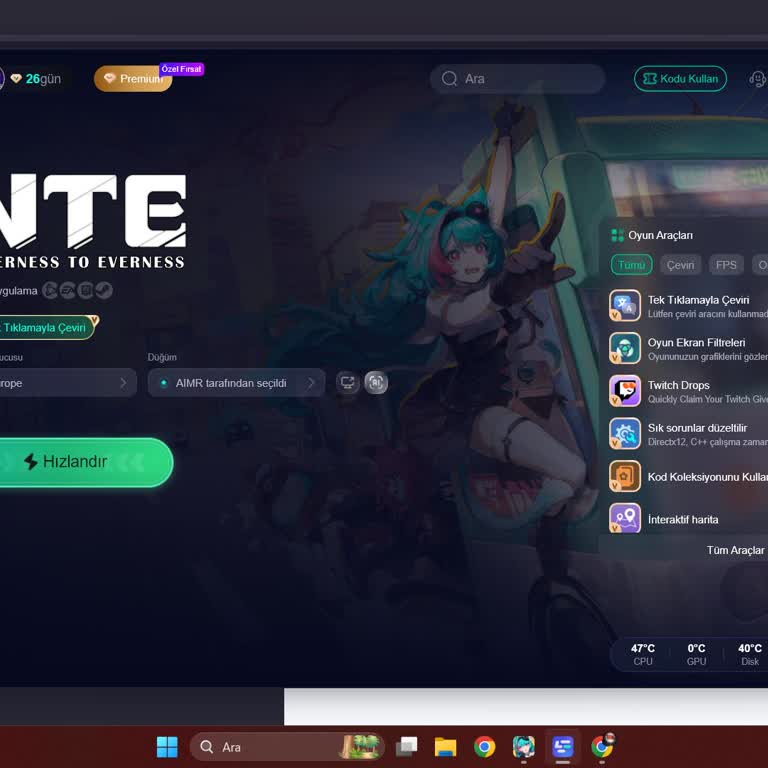Click the Windows taskbar Ara search box
This screenshot has width=768, height=768.
(x=287, y=747)
